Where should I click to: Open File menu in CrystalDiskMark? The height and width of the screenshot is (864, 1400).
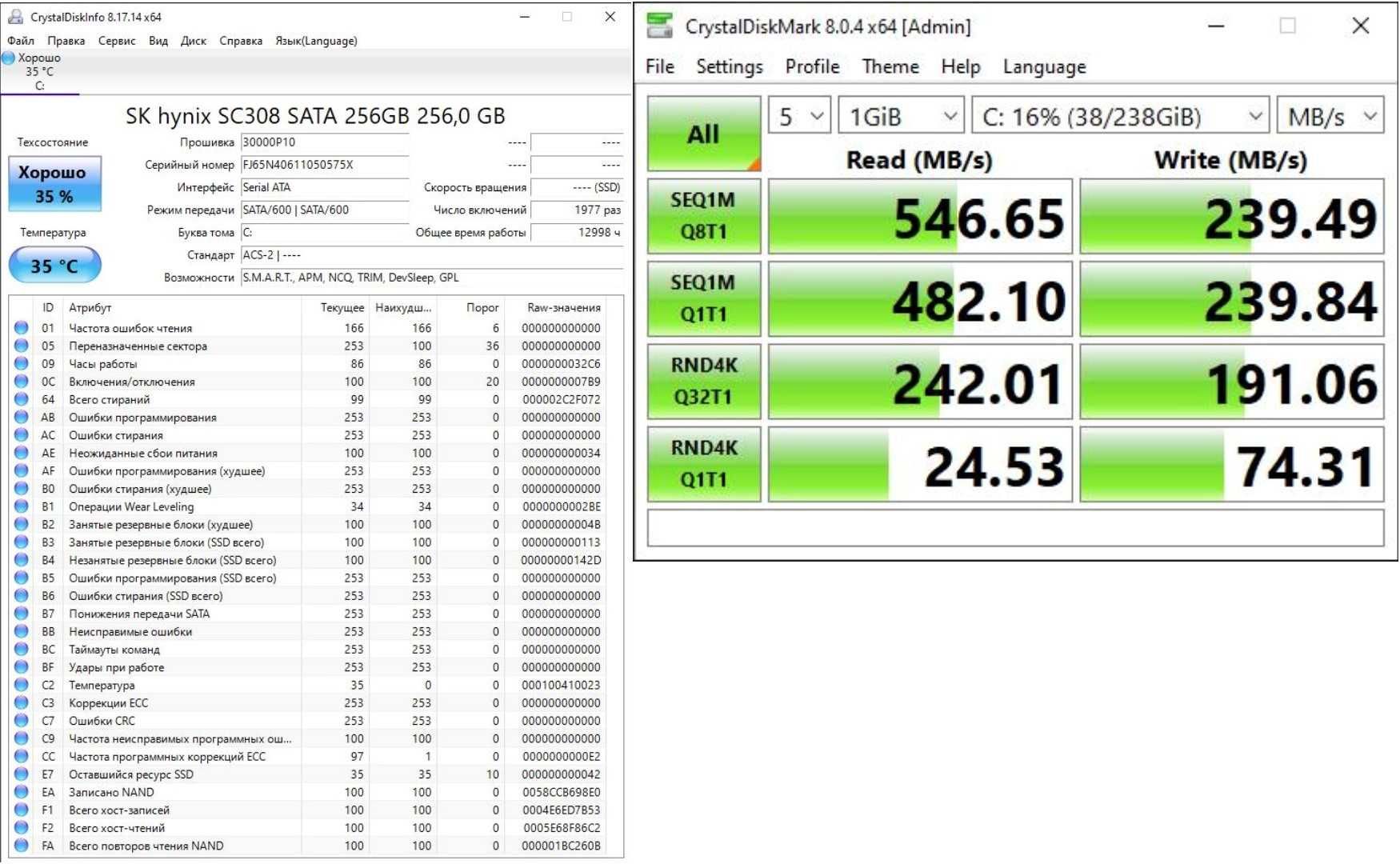pos(660,66)
